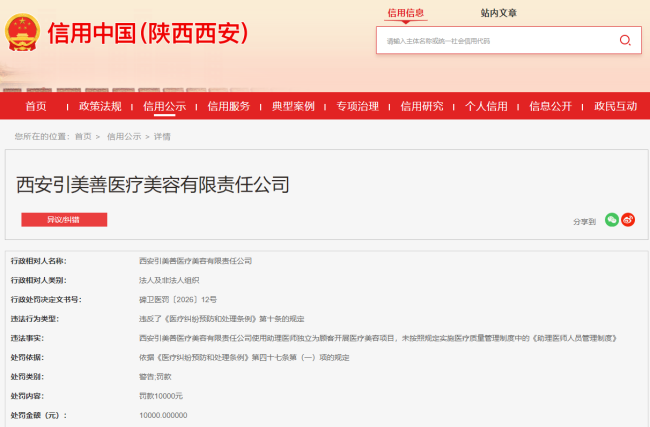Click the 处罚依据 value text
Screen dimensions: 650x427
(244, 357)
